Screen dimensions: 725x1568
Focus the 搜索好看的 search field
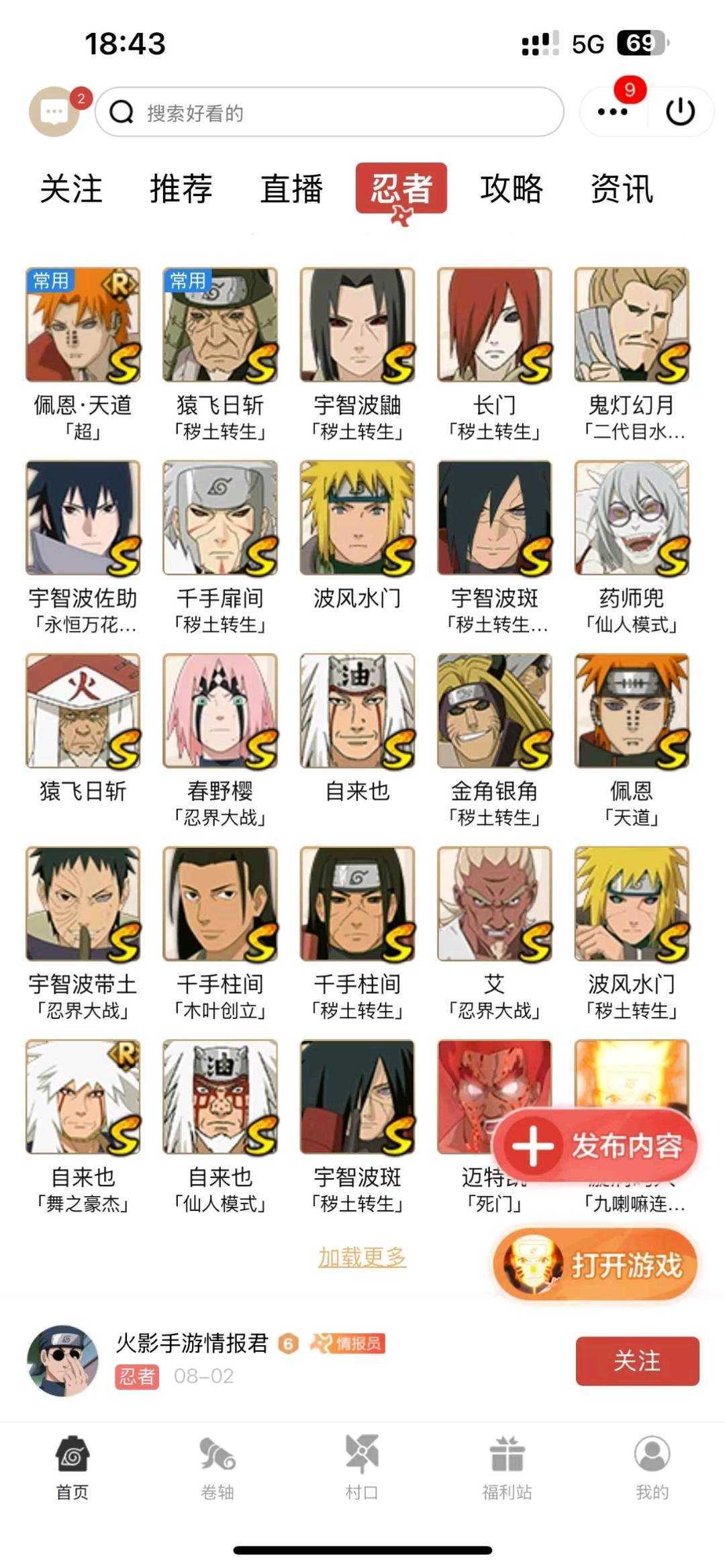click(x=329, y=112)
